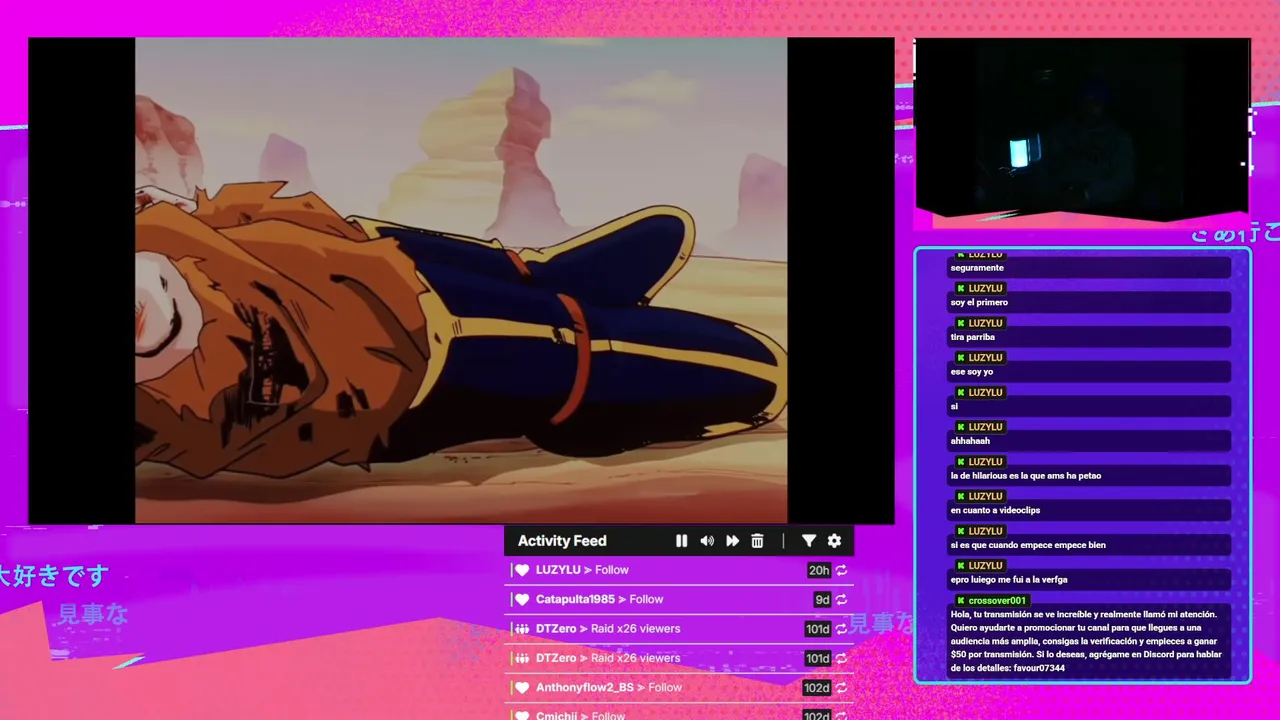Click the Activity Feed title
This screenshot has width=1280, height=720.
point(562,541)
